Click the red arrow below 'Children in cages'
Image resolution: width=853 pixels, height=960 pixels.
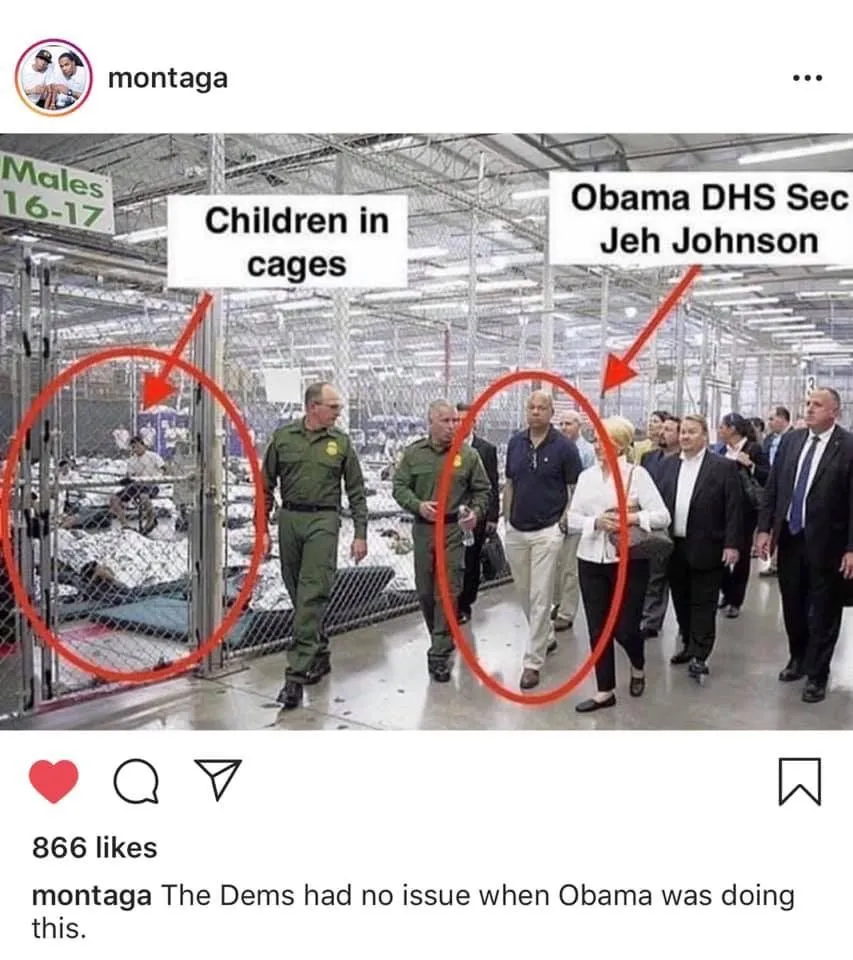pos(175,354)
